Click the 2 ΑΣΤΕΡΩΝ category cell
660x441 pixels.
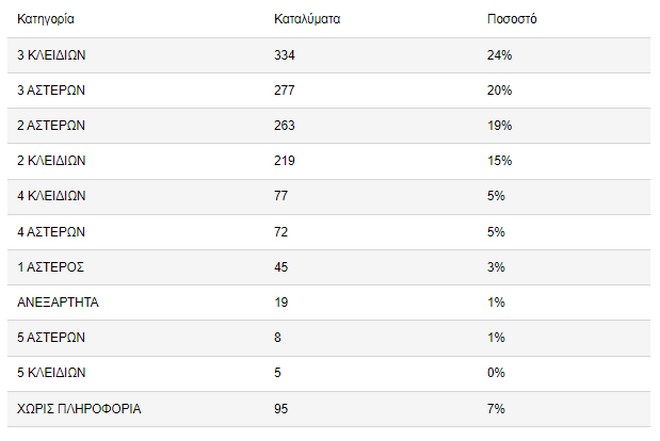[x=52, y=126]
